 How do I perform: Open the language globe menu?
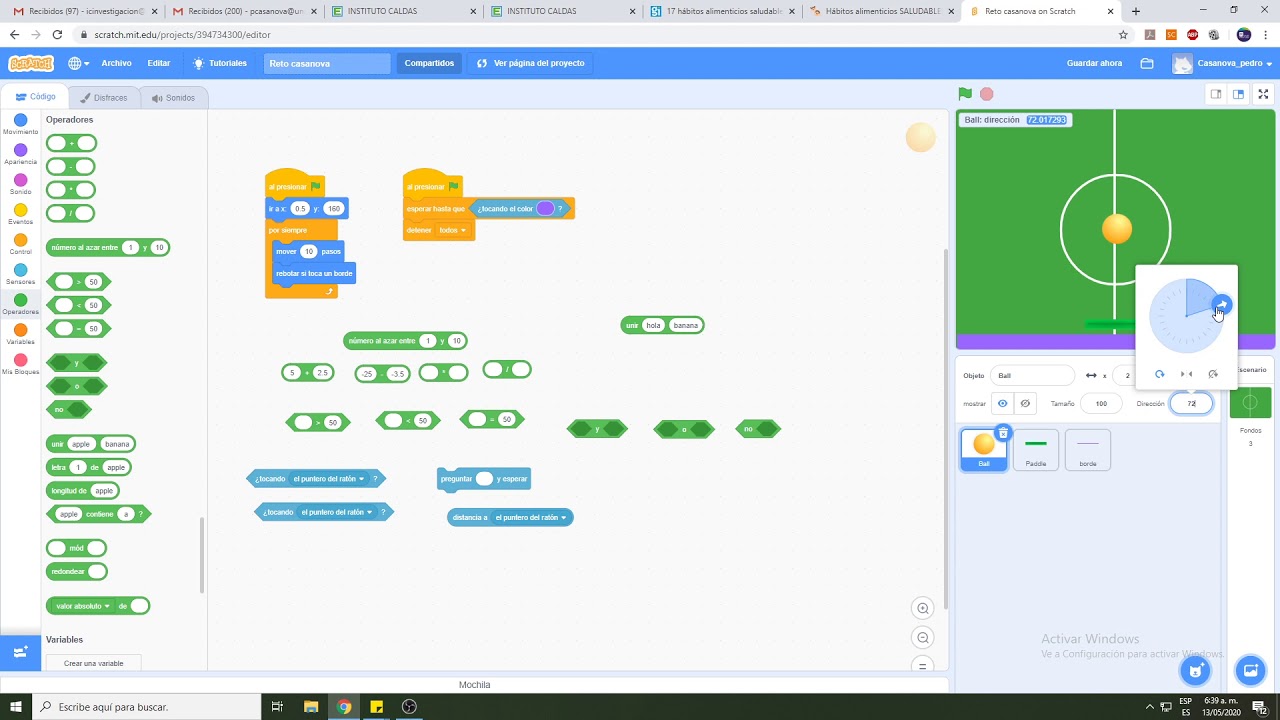click(x=78, y=63)
